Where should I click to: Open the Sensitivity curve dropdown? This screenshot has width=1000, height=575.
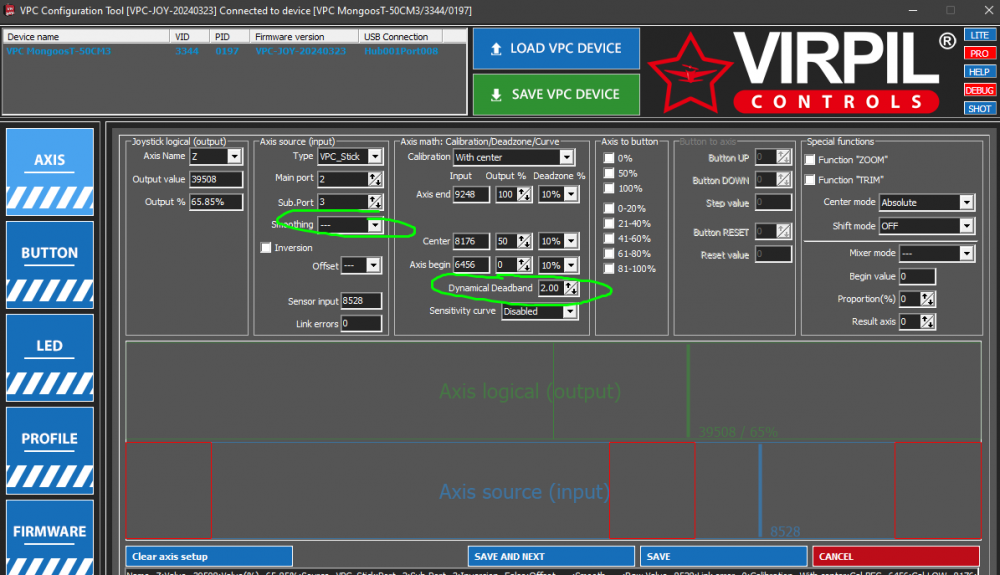point(570,312)
